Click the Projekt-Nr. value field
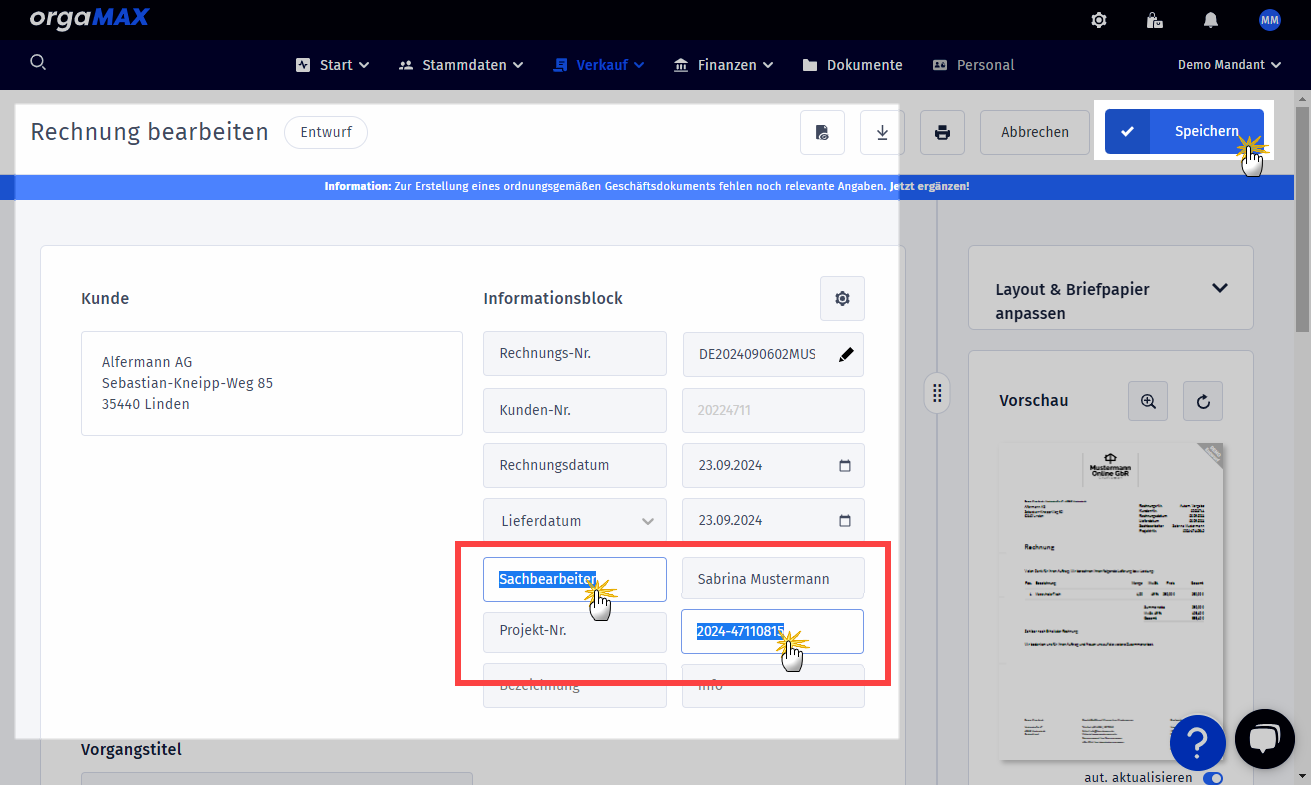Screen dimensions: 1311x785 pos(772,631)
